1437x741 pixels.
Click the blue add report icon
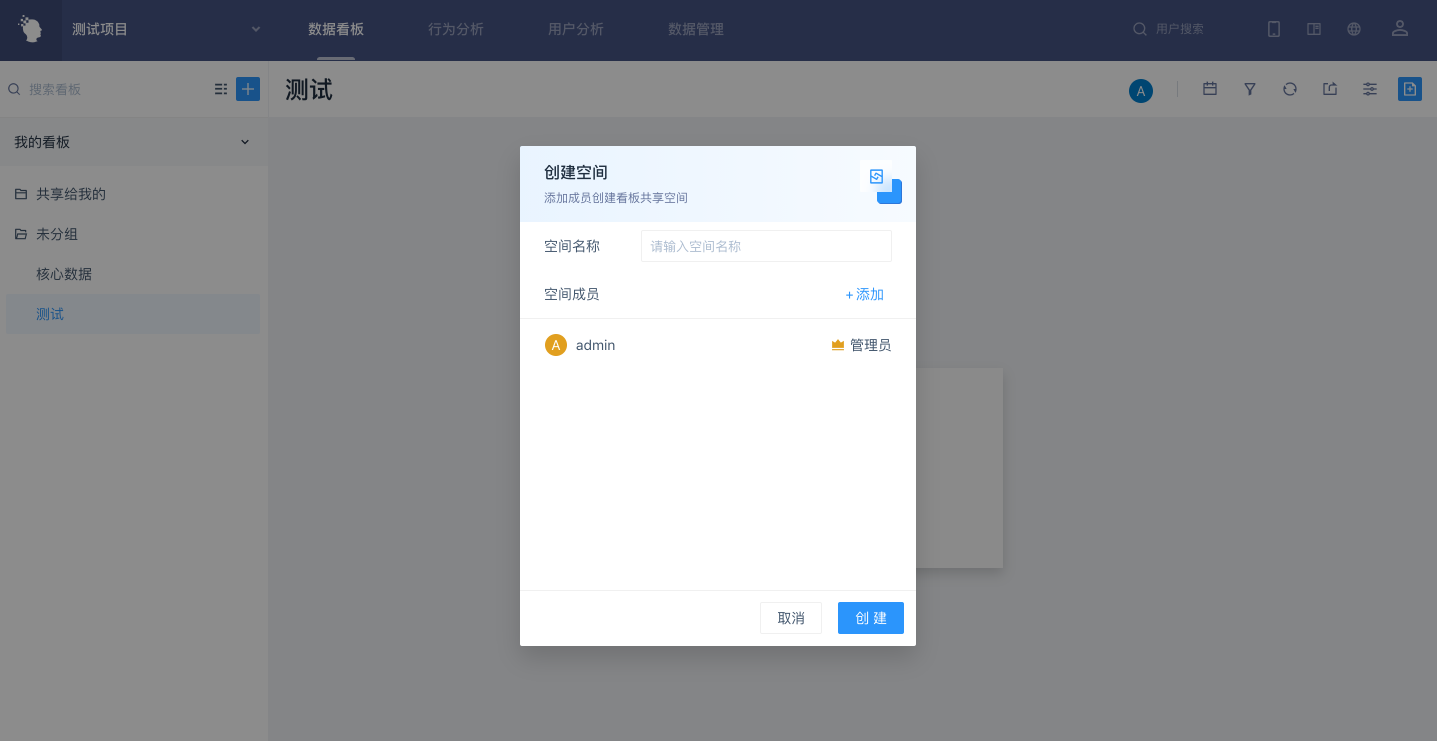click(x=1409, y=89)
